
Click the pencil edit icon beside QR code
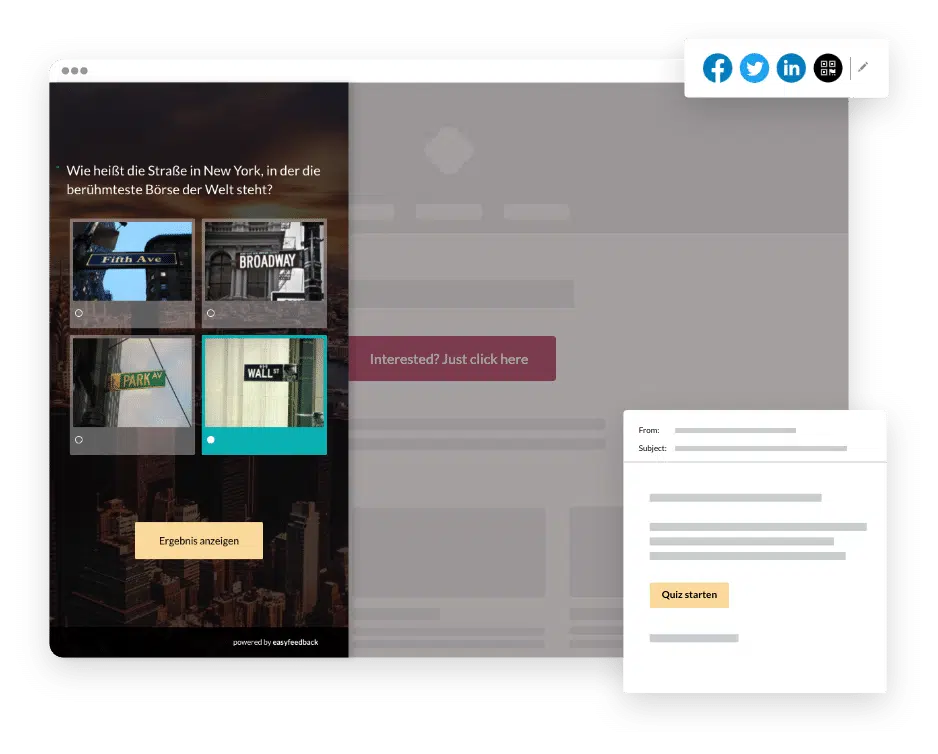[864, 68]
